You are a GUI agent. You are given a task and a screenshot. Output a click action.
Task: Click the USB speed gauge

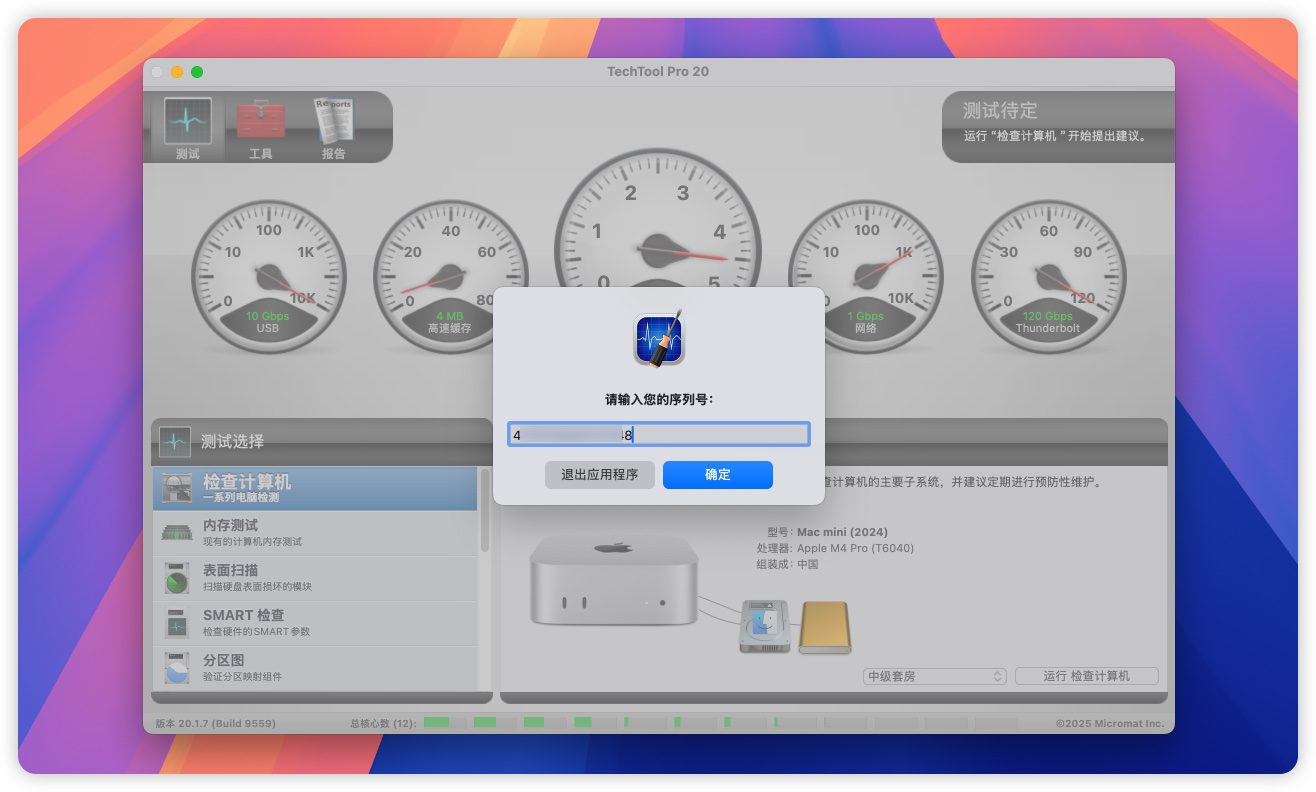coord(268,275)
